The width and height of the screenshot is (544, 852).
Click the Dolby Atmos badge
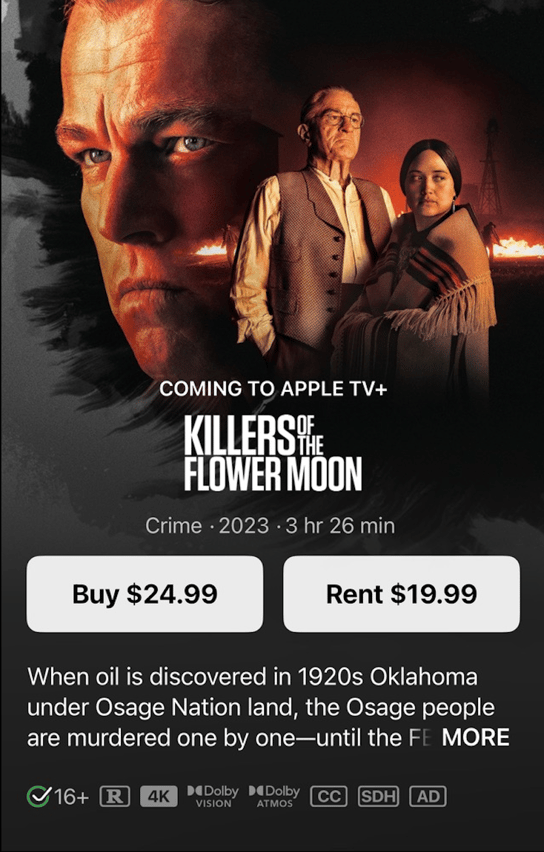coord(274,796)
